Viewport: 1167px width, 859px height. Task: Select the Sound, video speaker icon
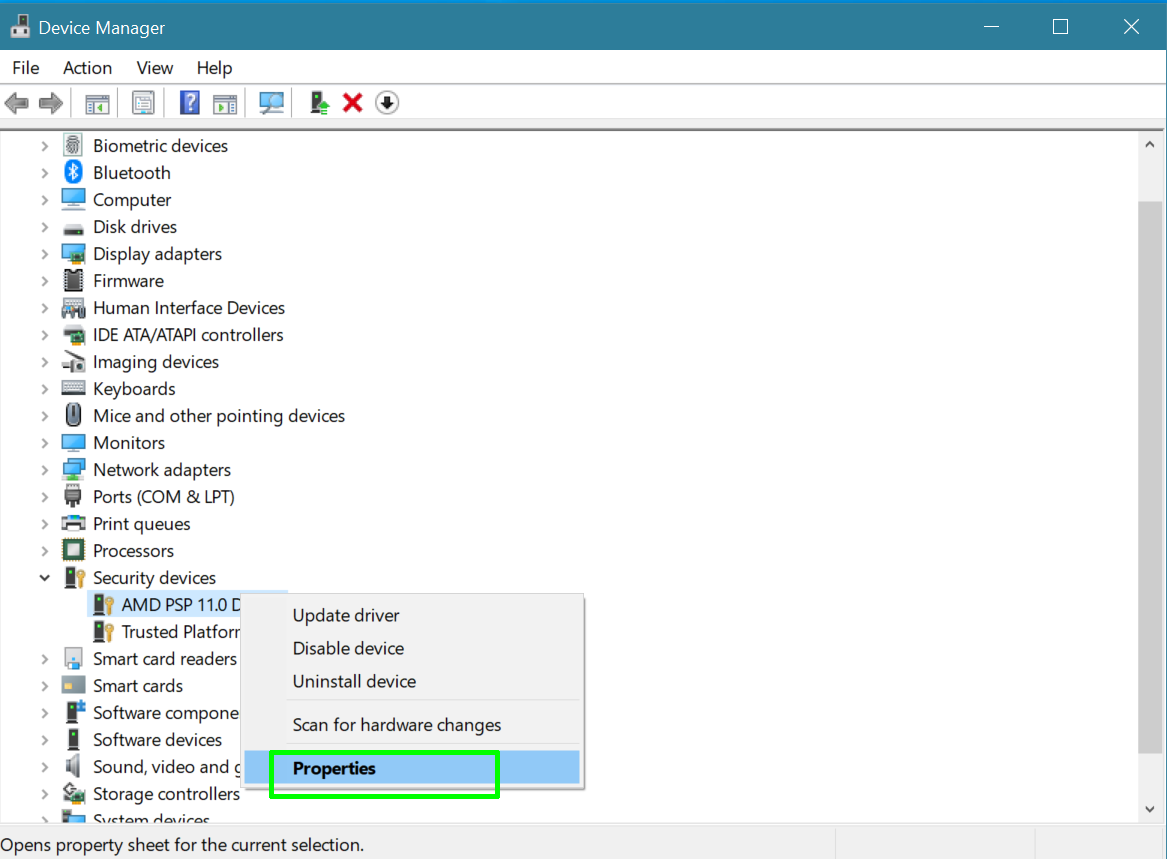(x=73, y=766)
